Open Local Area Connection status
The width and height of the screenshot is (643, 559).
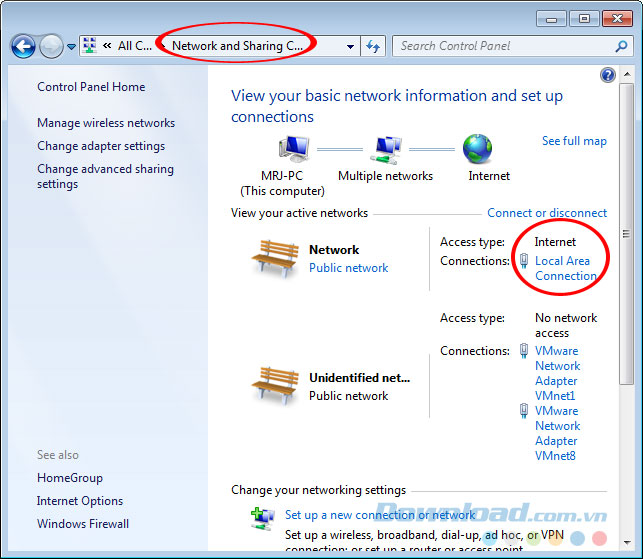tap(566, 268)
